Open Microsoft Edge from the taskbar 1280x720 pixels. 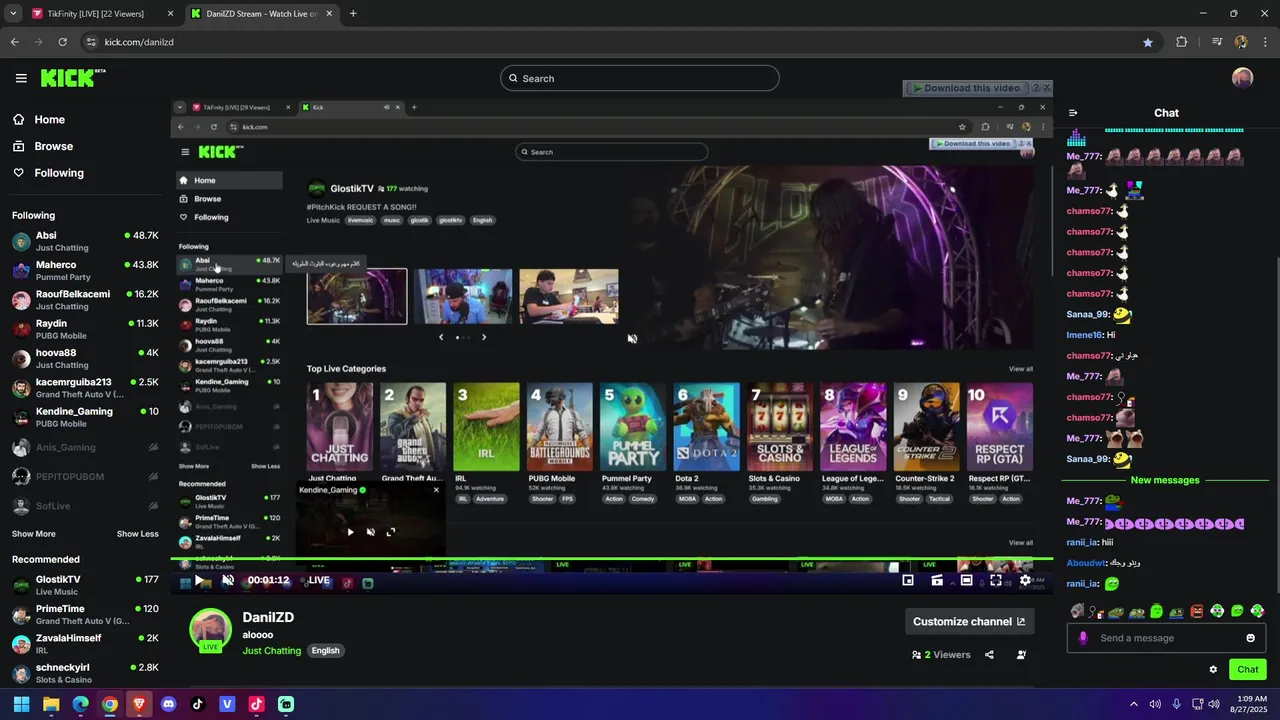80,704
